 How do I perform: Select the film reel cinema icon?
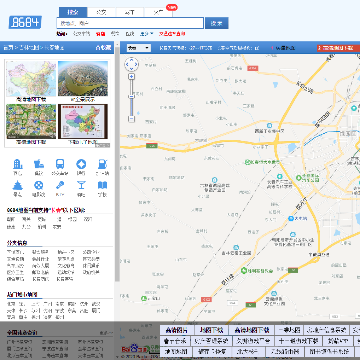tap(39, 185)
